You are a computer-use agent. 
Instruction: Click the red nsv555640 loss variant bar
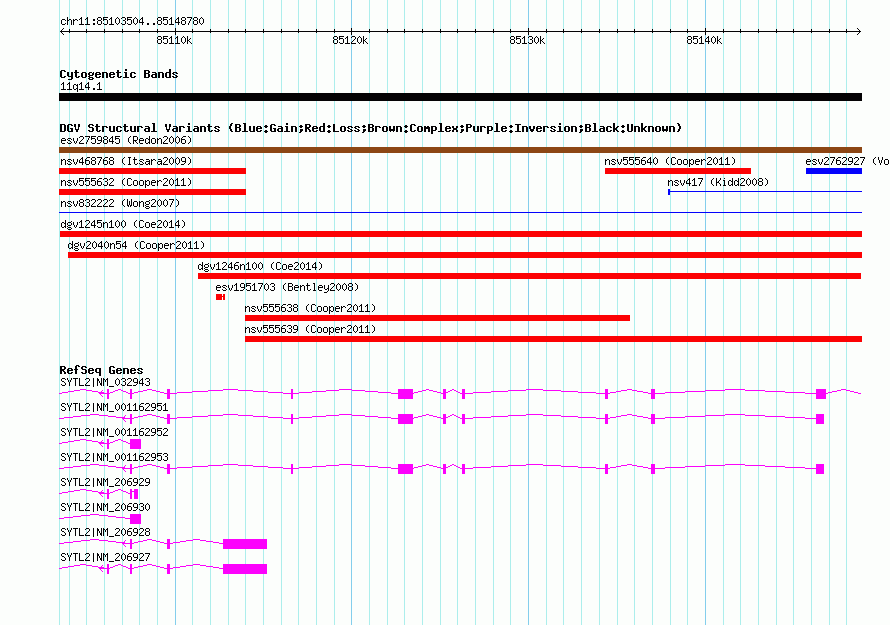pos(678,171)
